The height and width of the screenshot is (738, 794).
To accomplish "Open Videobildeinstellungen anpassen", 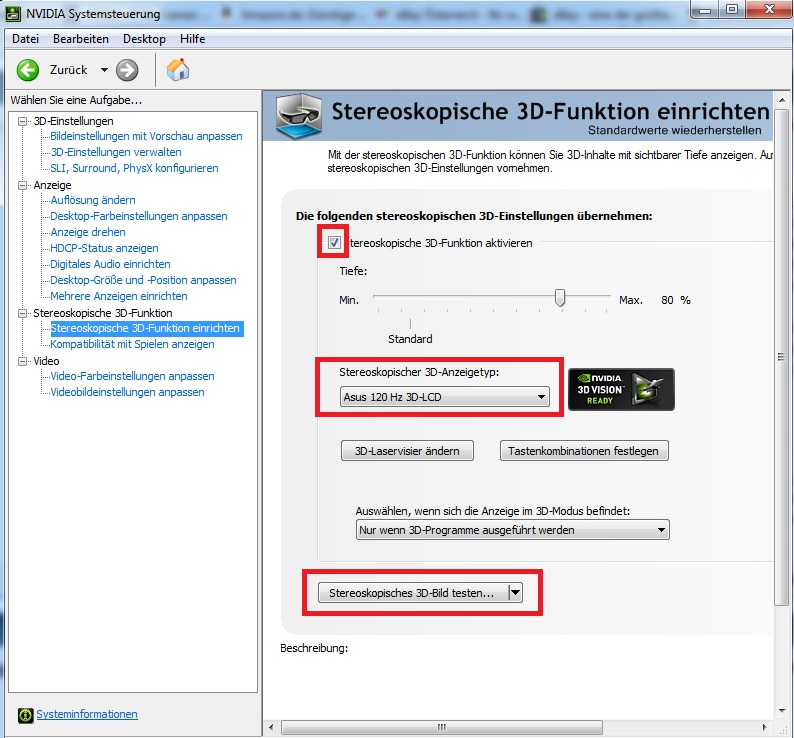I will click(x=127, y=392).
